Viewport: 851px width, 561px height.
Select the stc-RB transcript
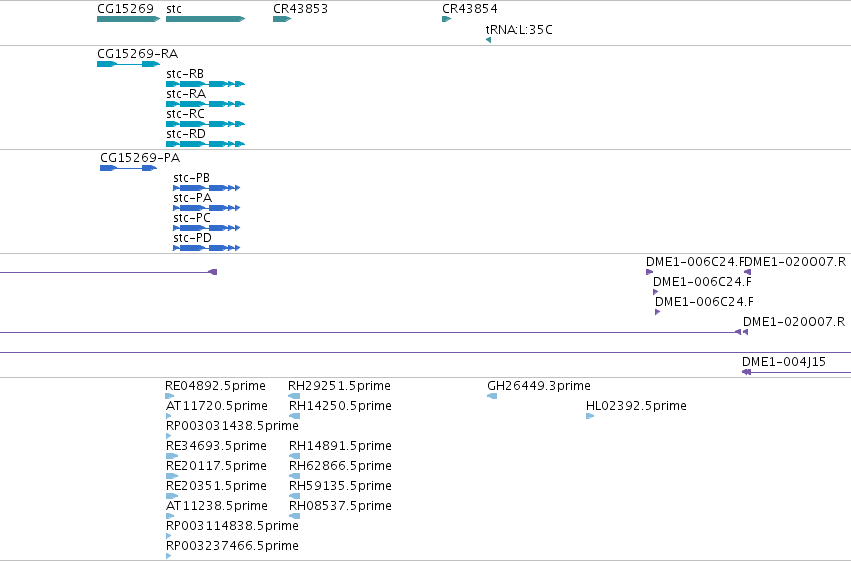[206, 84]
